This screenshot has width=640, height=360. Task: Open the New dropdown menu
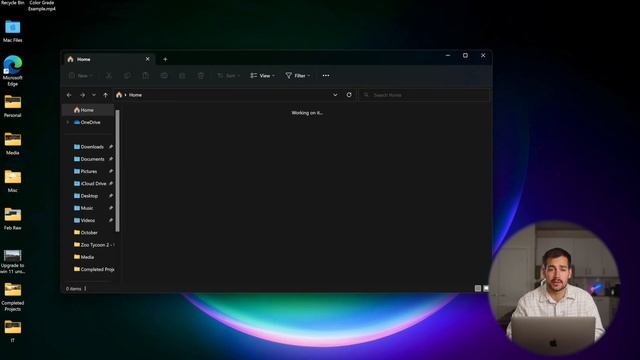[x=81, y=76]
